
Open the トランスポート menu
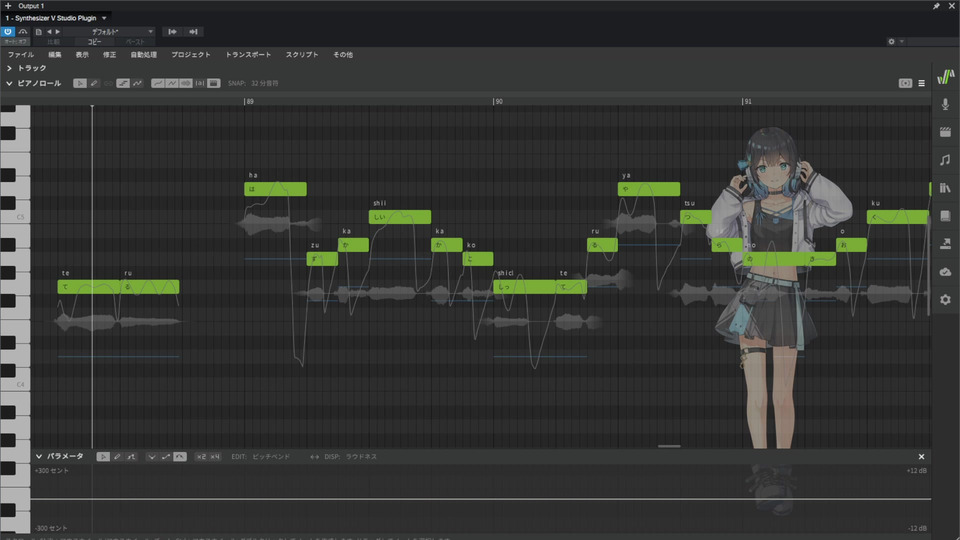click(248, 54)
